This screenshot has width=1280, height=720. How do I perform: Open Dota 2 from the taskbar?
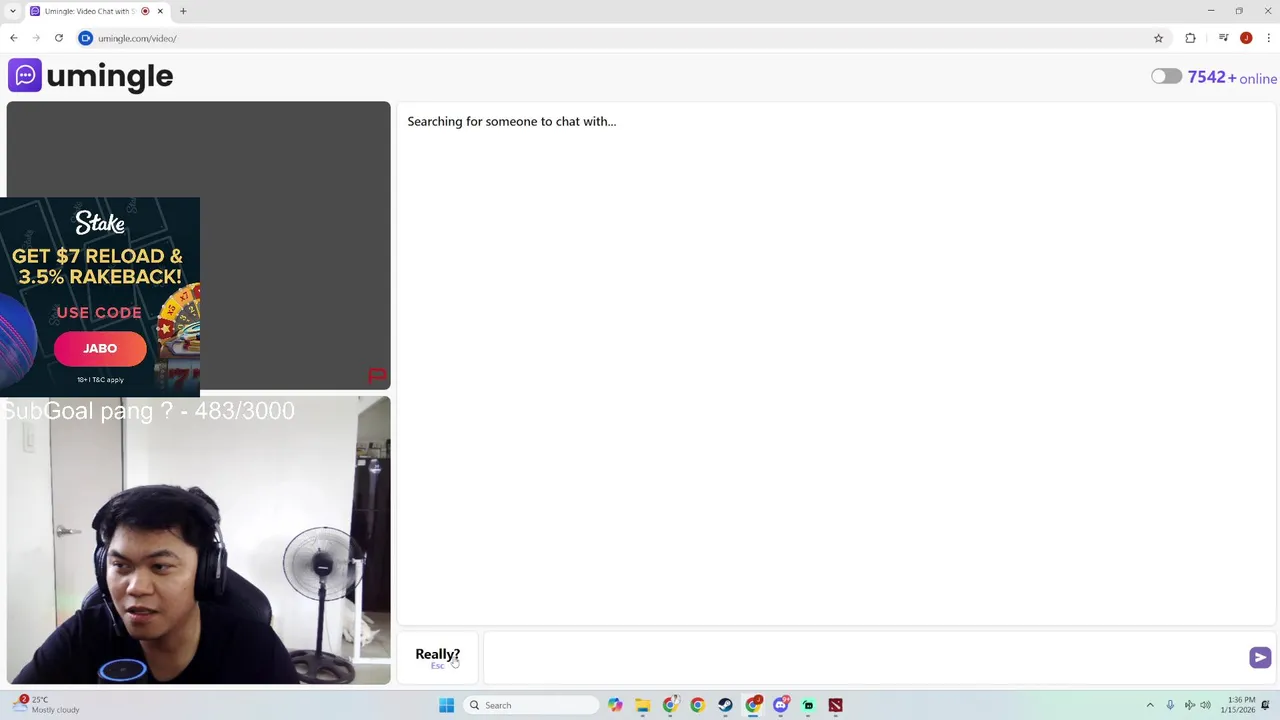coord(835,705)
